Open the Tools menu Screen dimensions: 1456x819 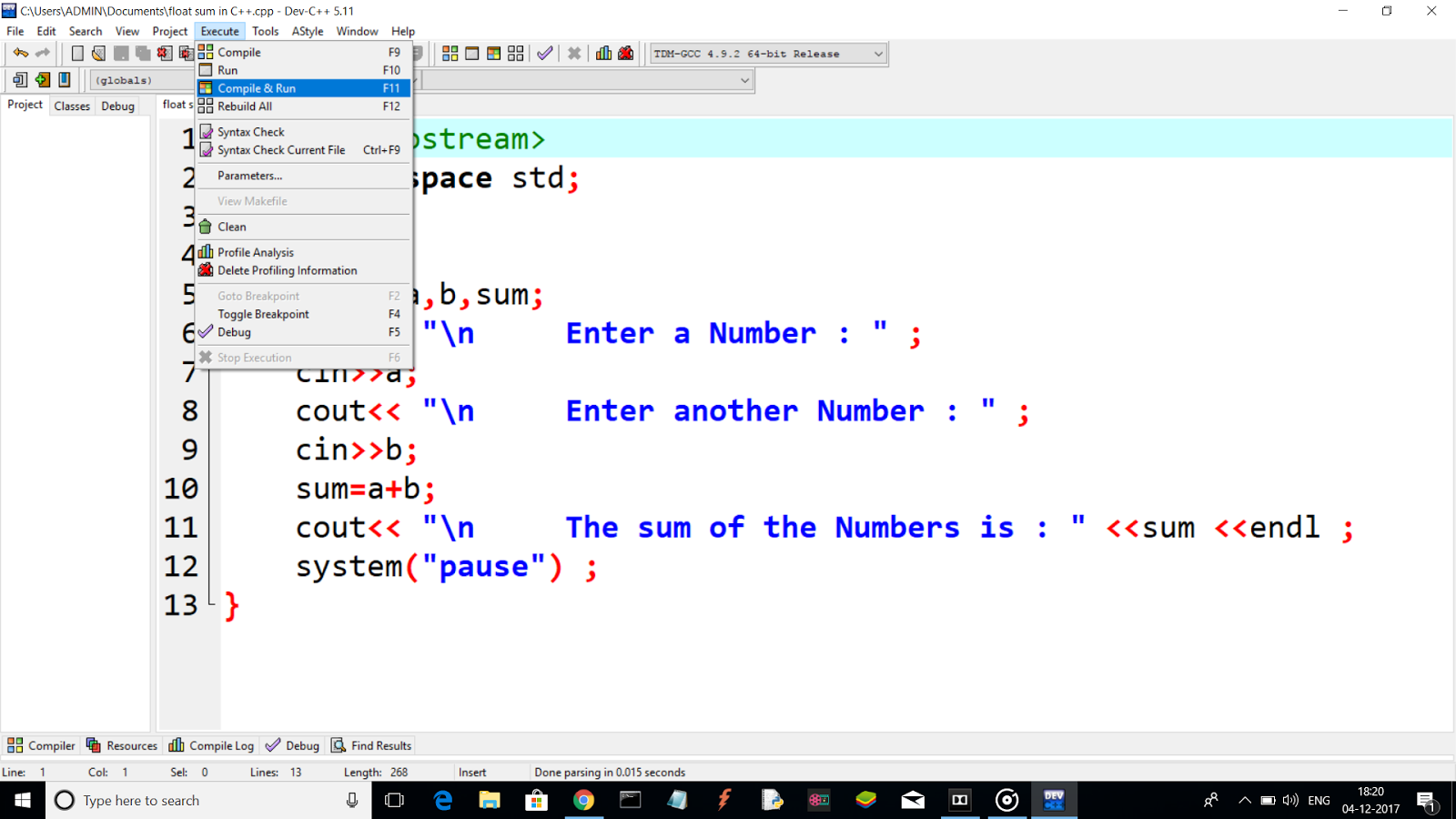(x=265, y=30)
